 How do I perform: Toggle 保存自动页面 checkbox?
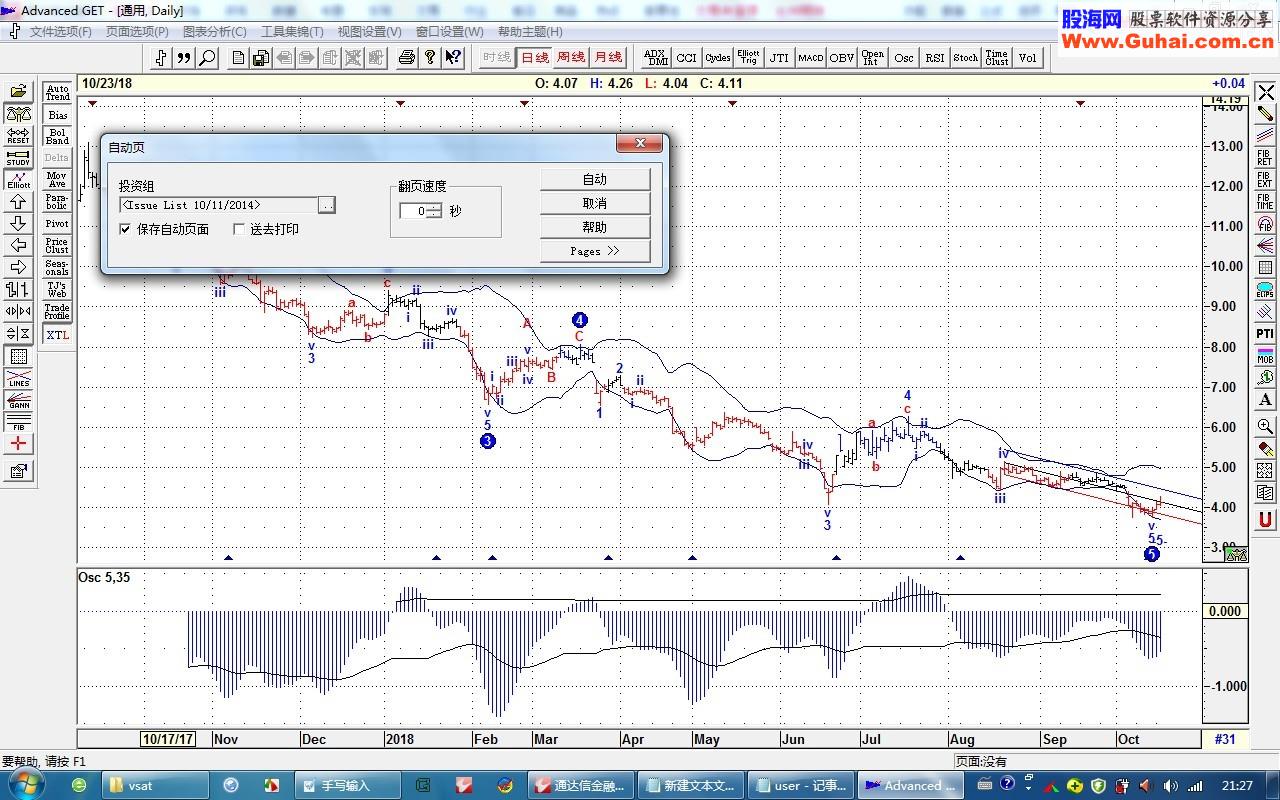(125, 229)
